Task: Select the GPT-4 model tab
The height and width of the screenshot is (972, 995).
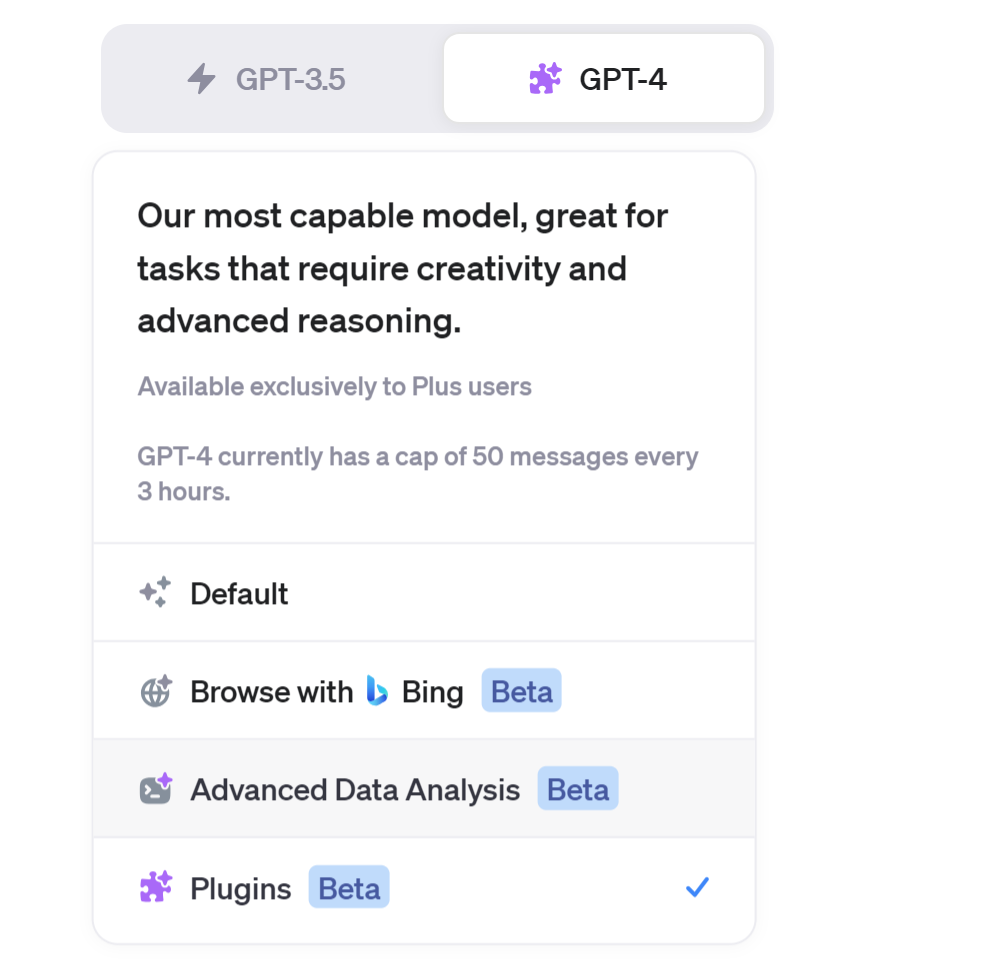Action: pos(603,79)
